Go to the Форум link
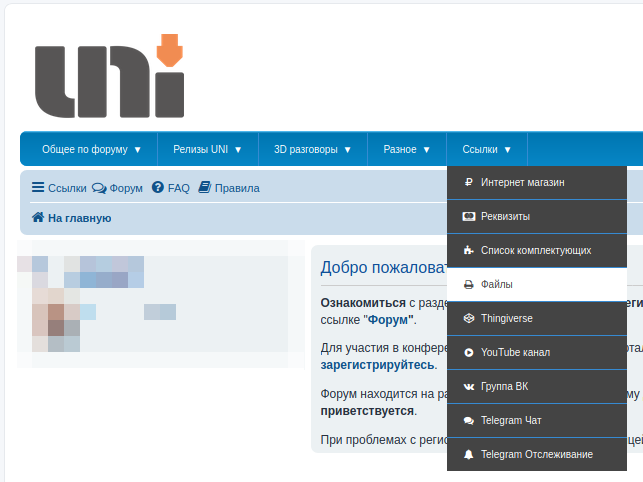The image size is (643, 482). pyautogui.click(x=126, y=188)
